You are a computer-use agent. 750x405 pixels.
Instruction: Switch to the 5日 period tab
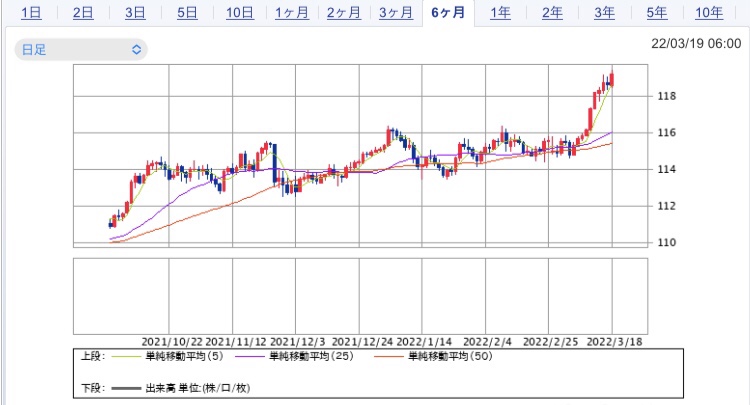click(188, 13)
